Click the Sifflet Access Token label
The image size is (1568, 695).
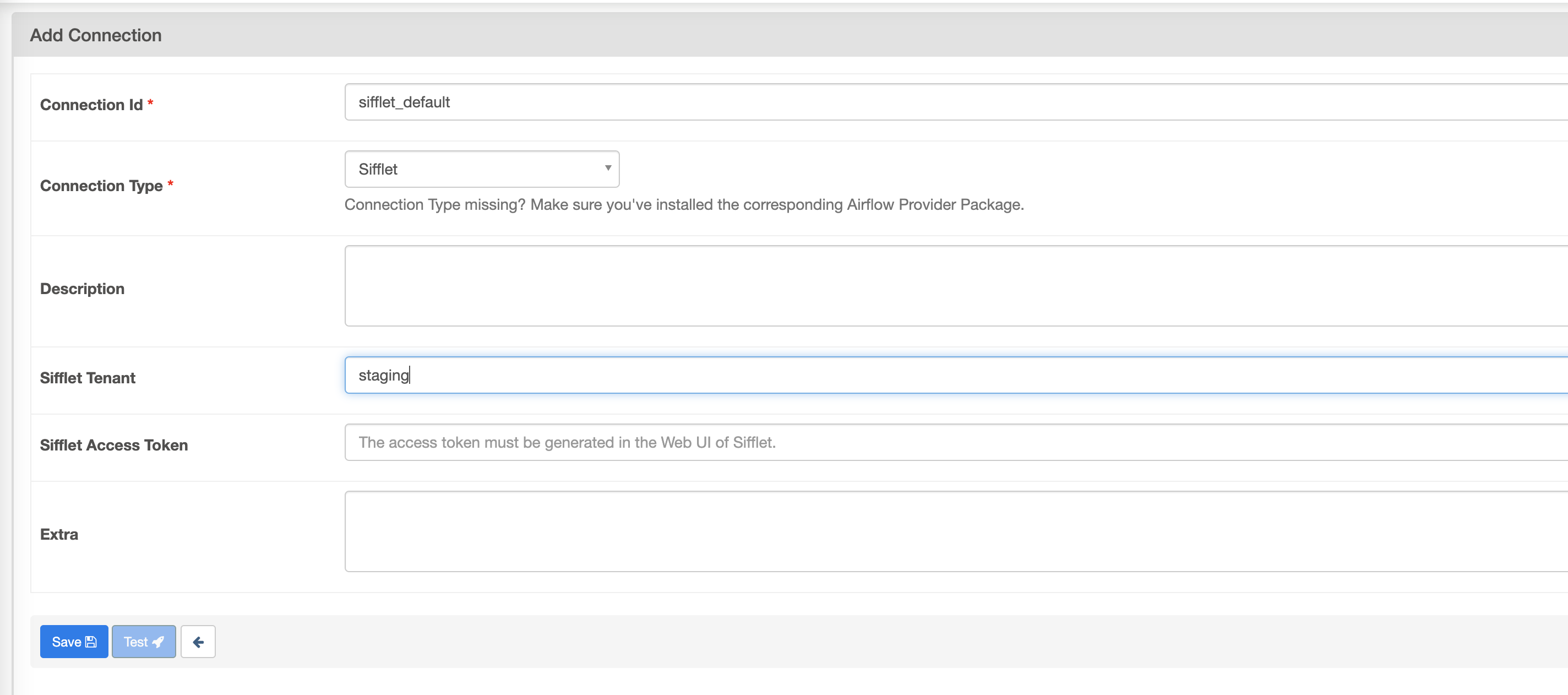coord(114,444)
